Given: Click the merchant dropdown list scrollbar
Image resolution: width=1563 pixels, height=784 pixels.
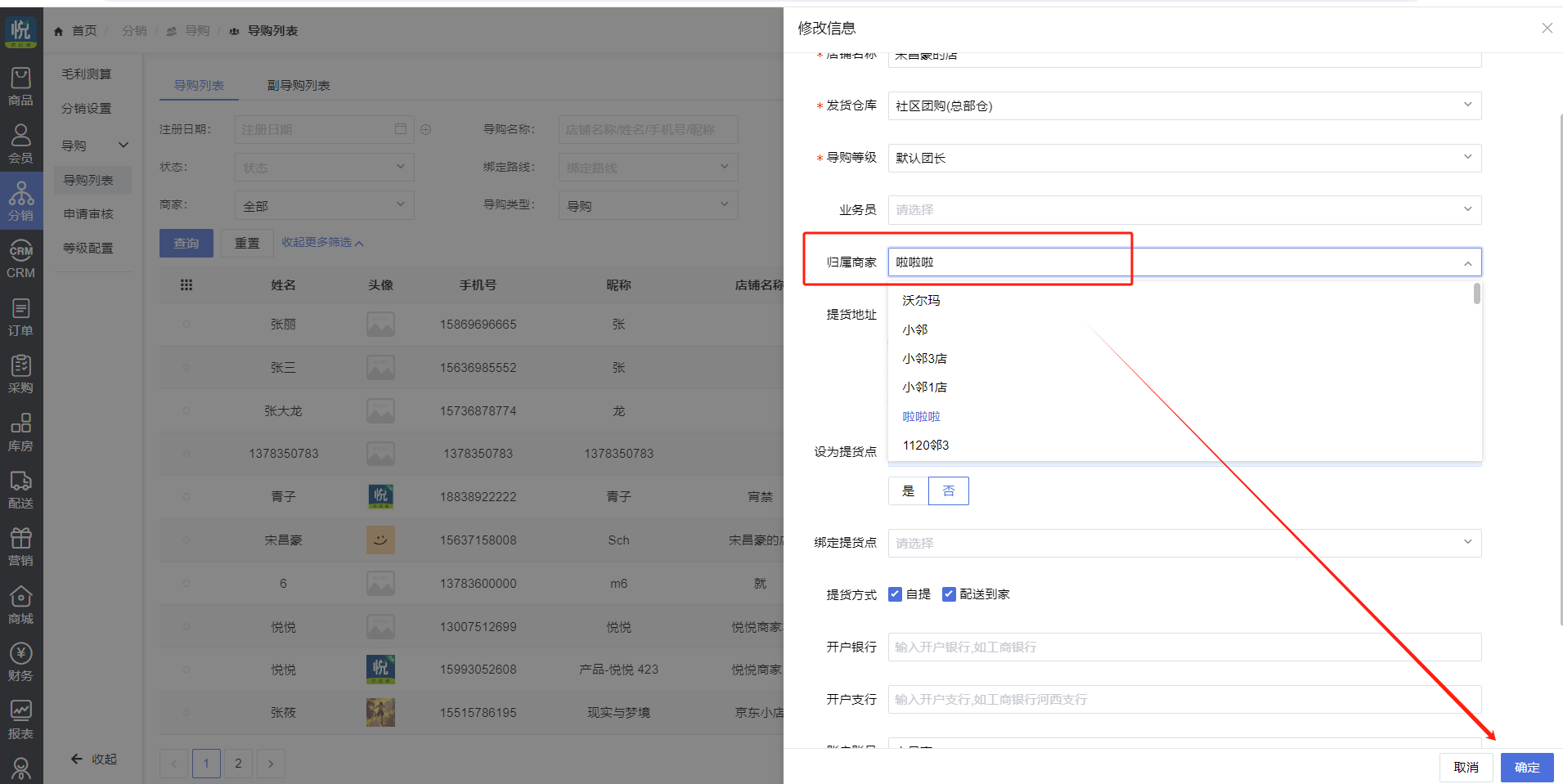Looking at the screenshot, I should [x=1476, y=293].
